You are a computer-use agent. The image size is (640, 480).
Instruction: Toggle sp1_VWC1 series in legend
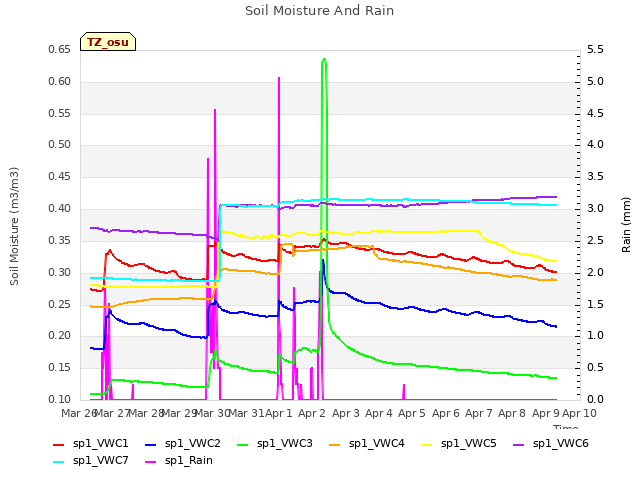click(x=91, y=444)
